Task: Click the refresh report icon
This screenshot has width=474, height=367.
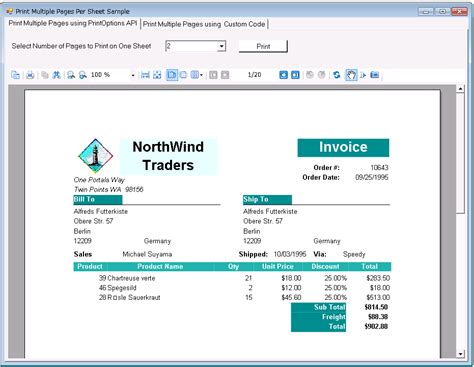Action: [337, 75]
